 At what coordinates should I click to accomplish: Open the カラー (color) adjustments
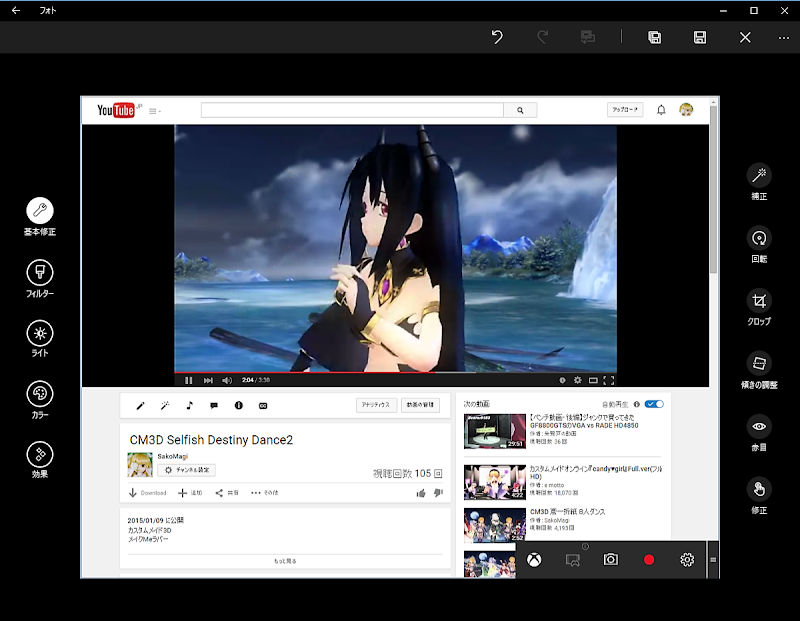40,394
